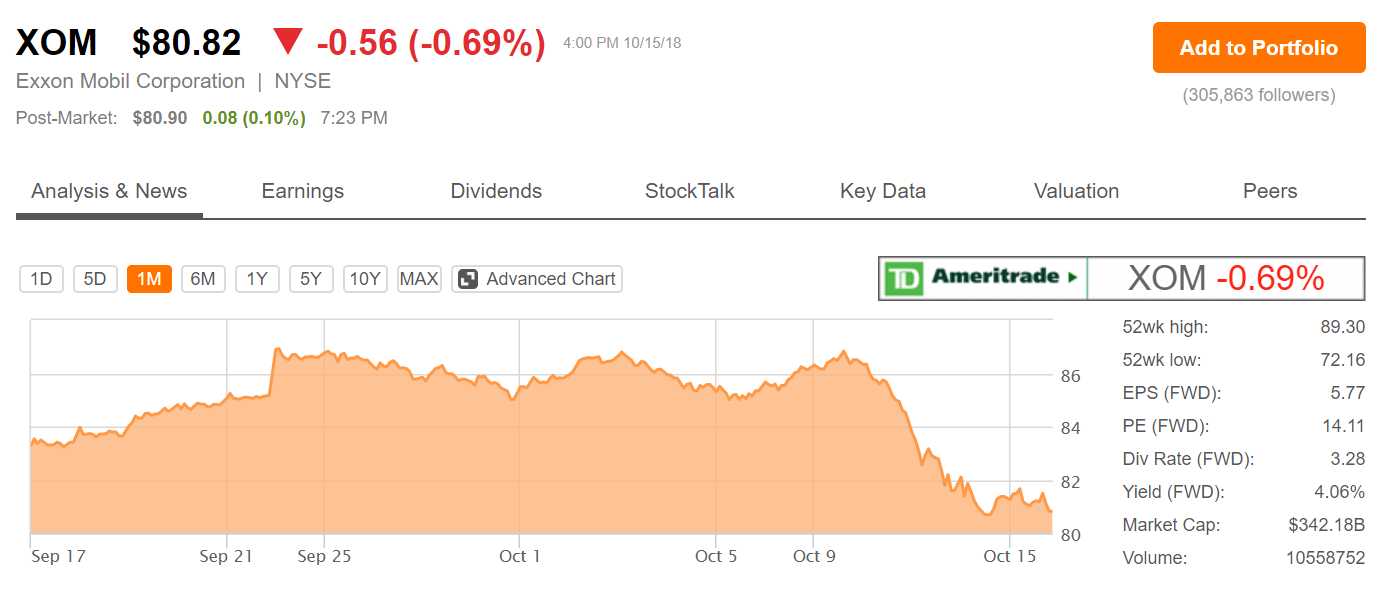Show the MAX chart range
This screenshot has height=592, width=1388.
[x=419, y=279]
